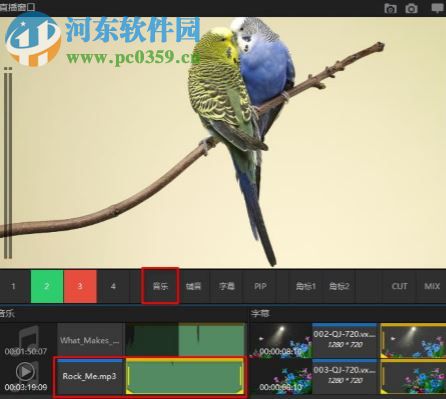
Task: Select the Rock_Me.mp3 track name
Action: [x=90, y=376]
